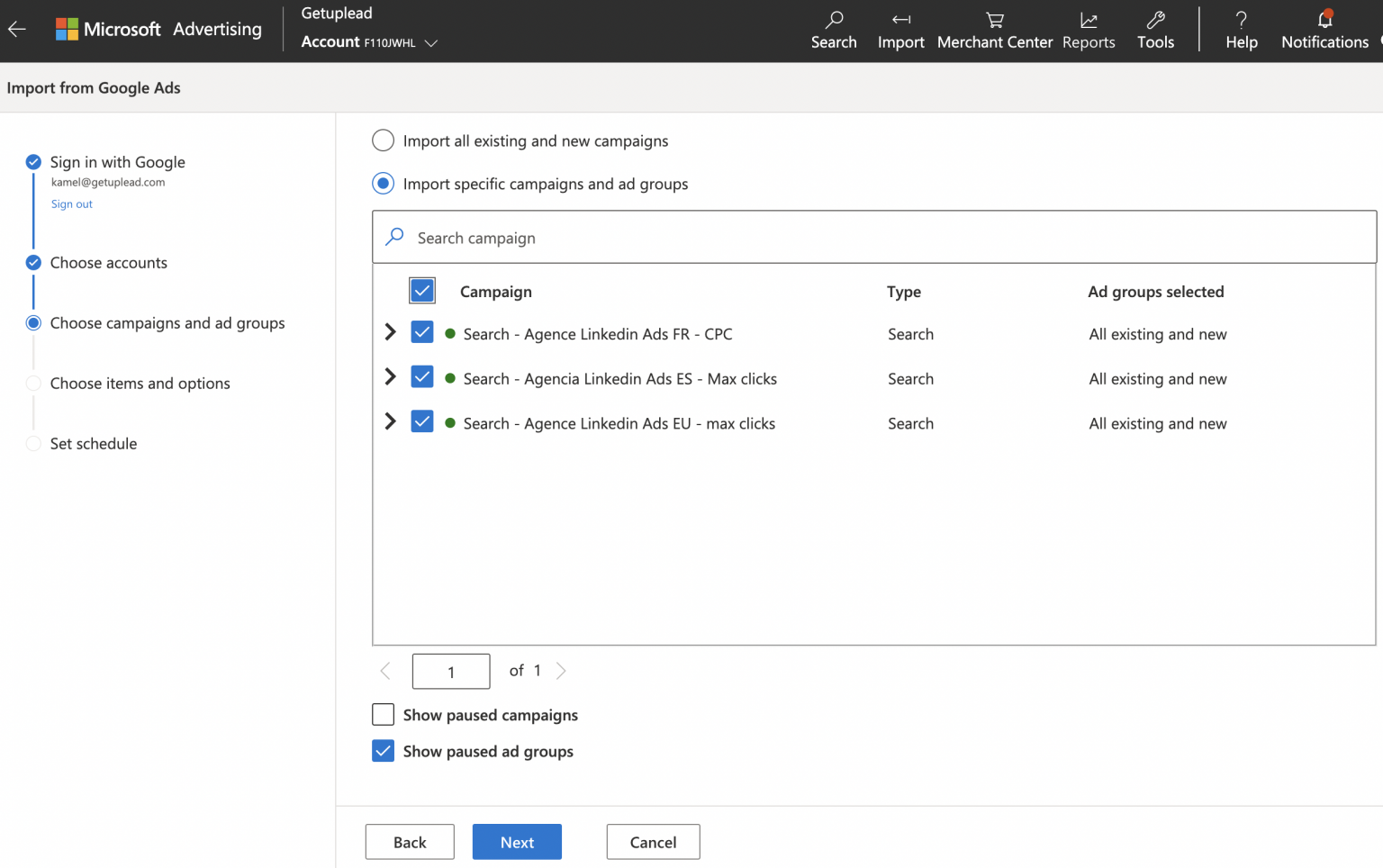Click the Cancel button
Screen dimensions: 1383x868
653,842
